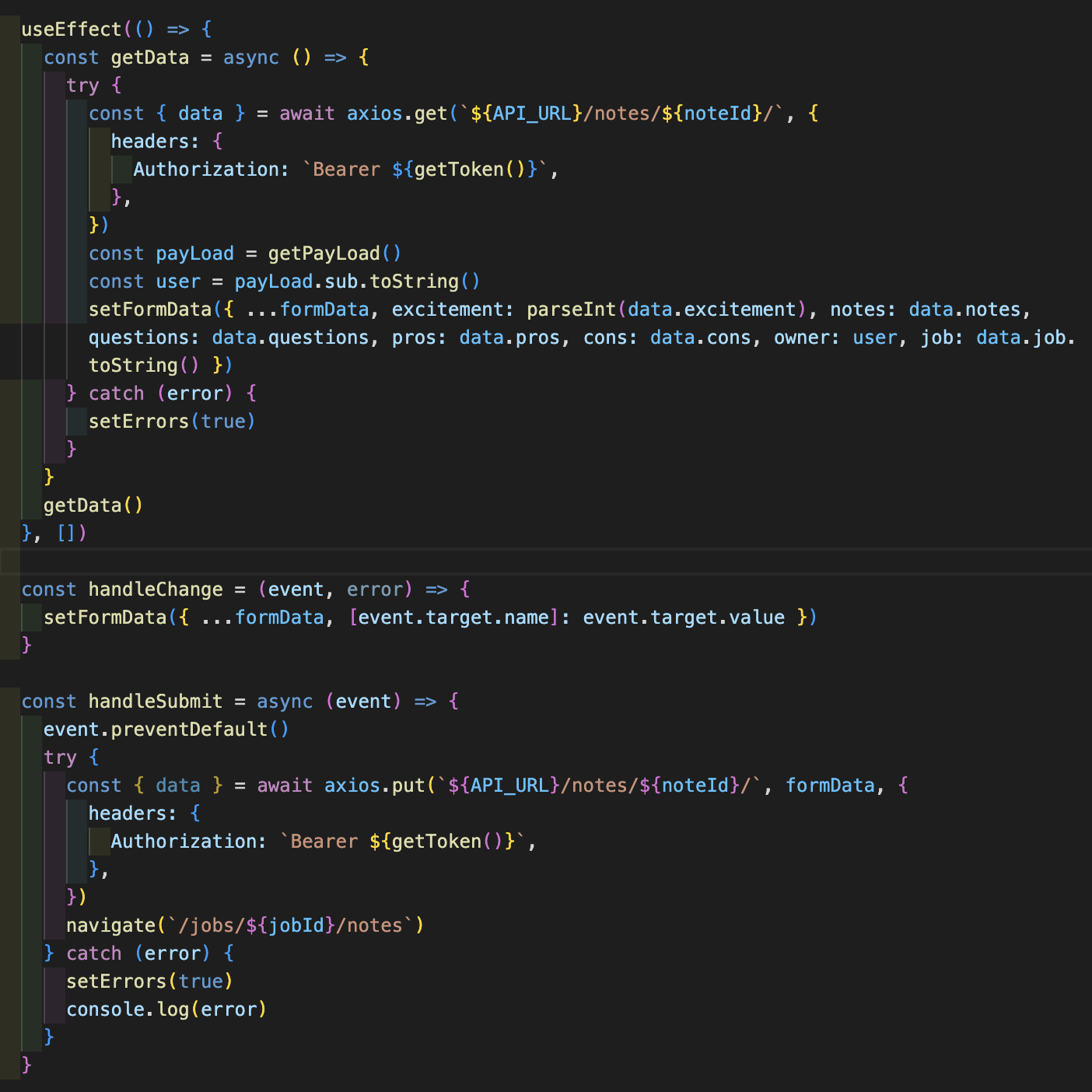The width and height of the screenshot is (1092, 1092).
Task: Select the axios.get call
Action: coord(397,114)
